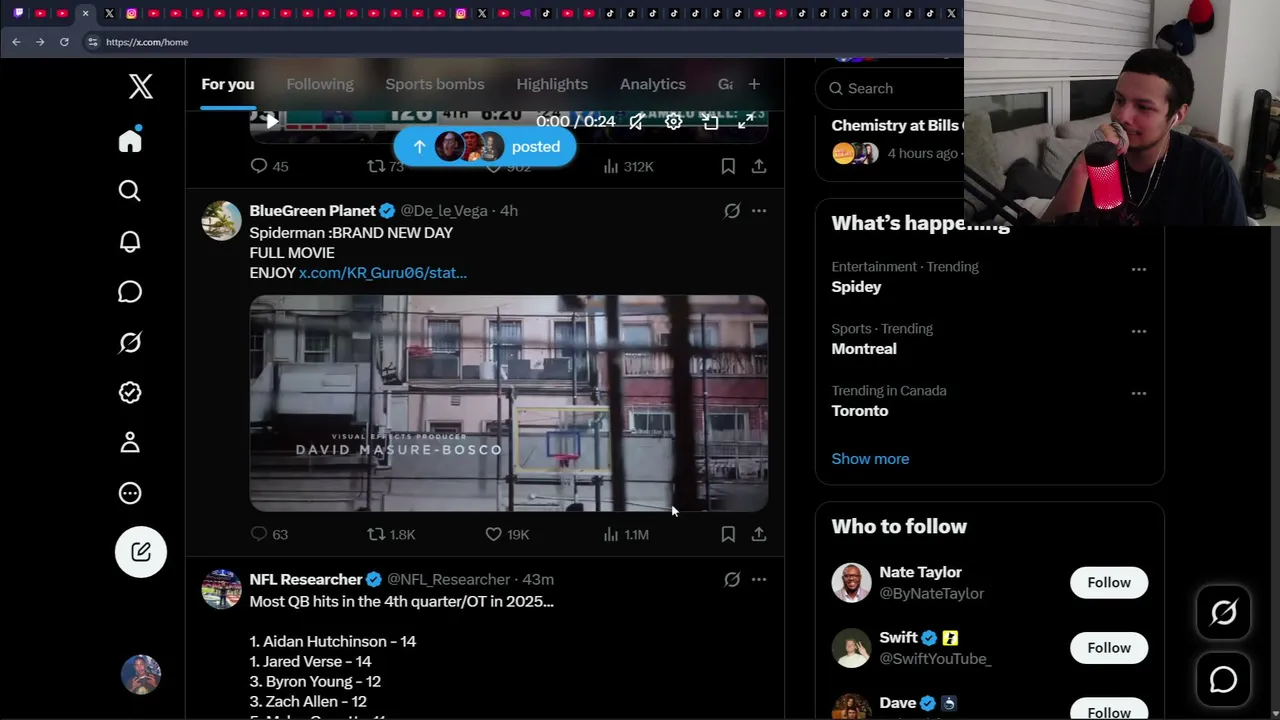Reload the page with the browser refresh button
This screenshot has height=720, width=1280.
64,42
